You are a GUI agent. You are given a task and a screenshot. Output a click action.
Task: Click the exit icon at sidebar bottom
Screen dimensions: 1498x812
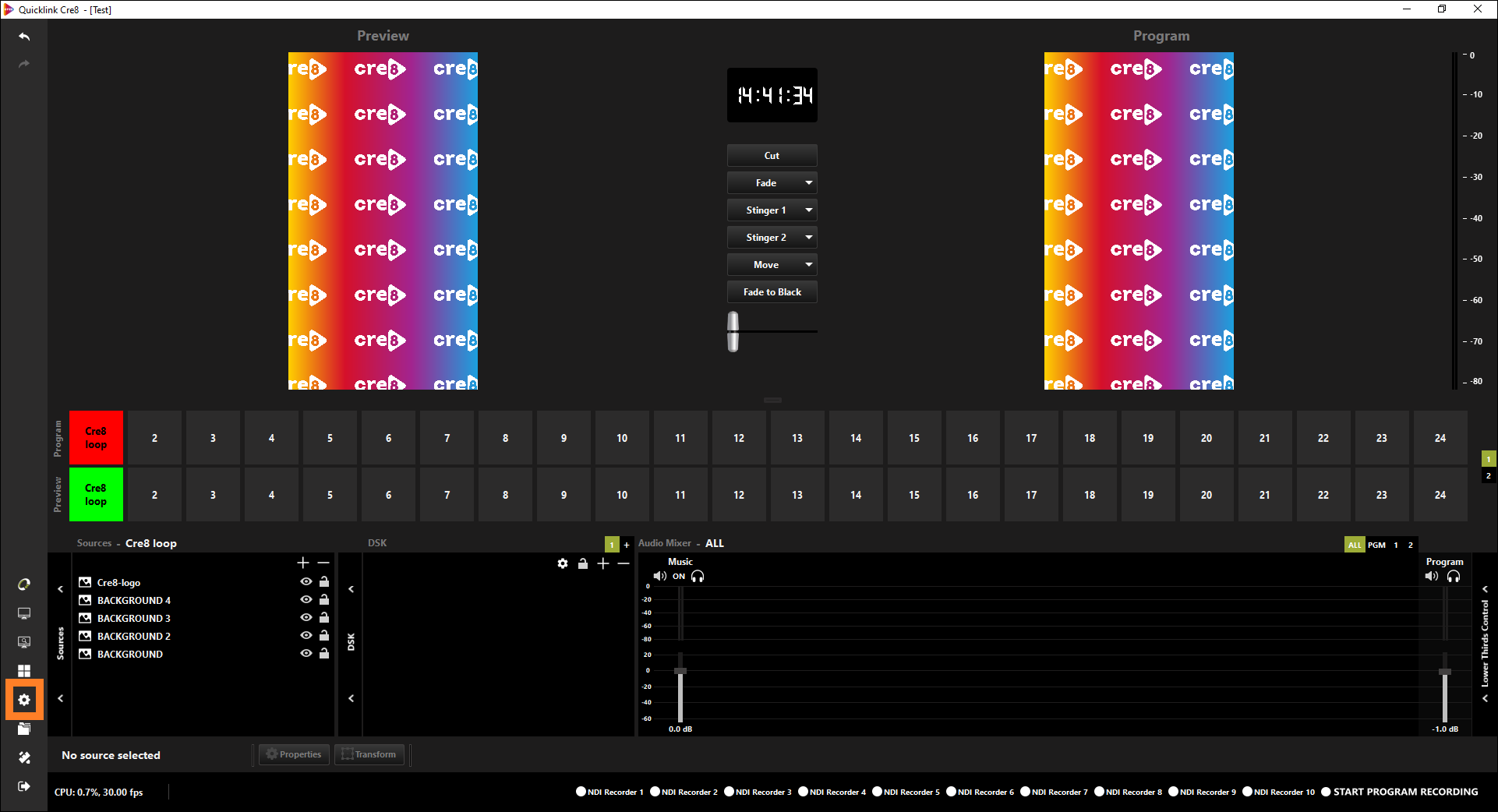click(24, 786)
